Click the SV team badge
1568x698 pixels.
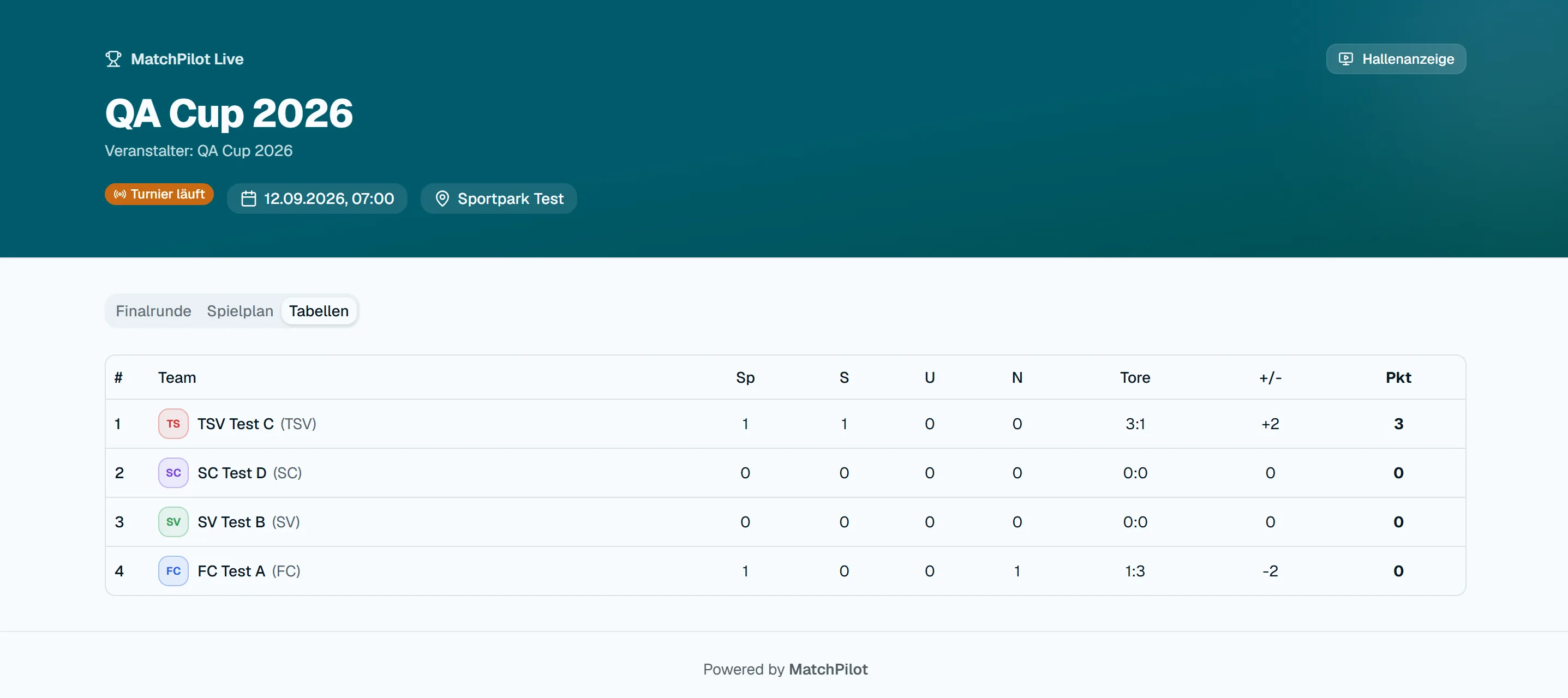[173, 522]
